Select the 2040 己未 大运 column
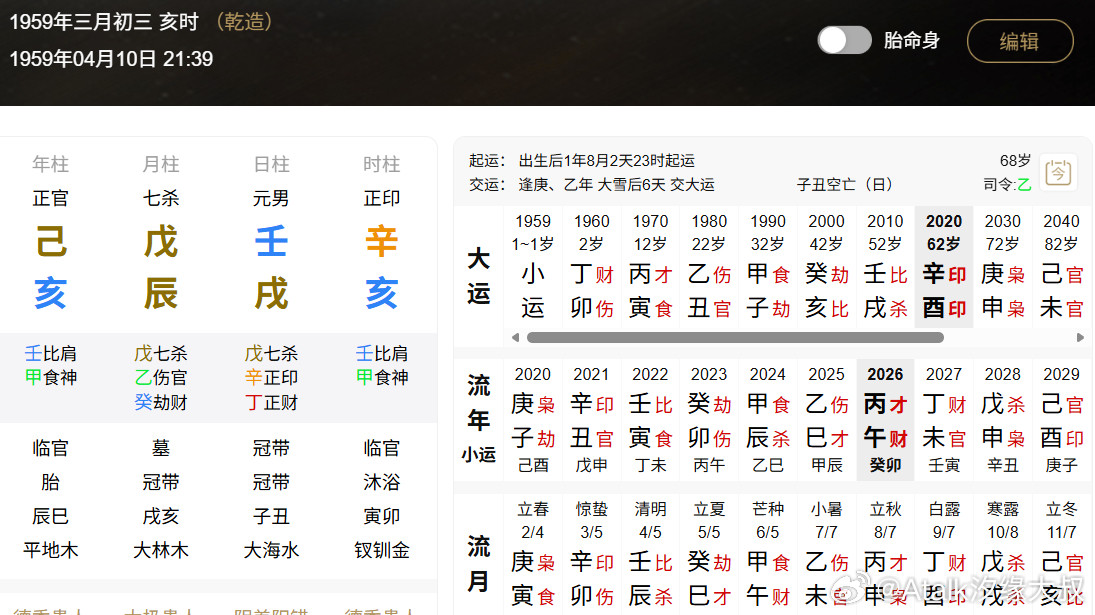The width and height of the screenshot is (1095, 615). [1061, 267]
